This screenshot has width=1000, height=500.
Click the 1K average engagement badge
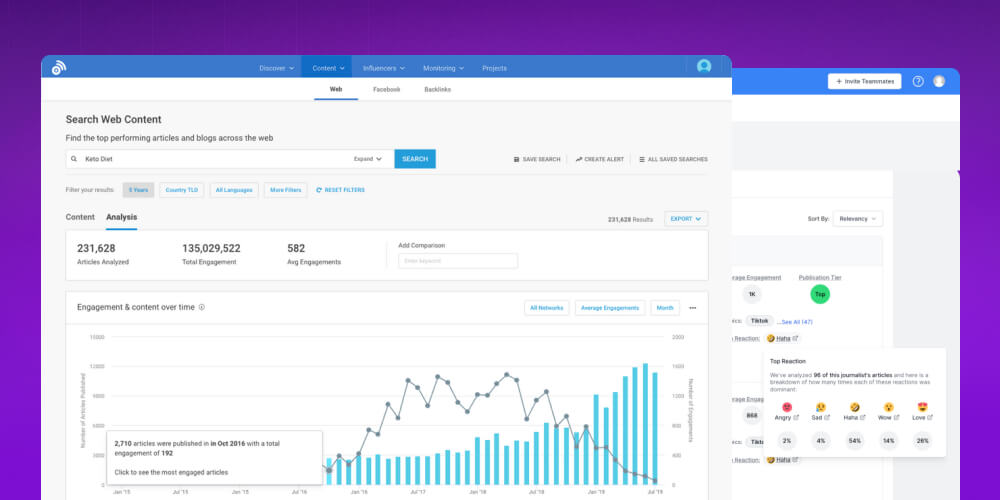pos(752,294)
